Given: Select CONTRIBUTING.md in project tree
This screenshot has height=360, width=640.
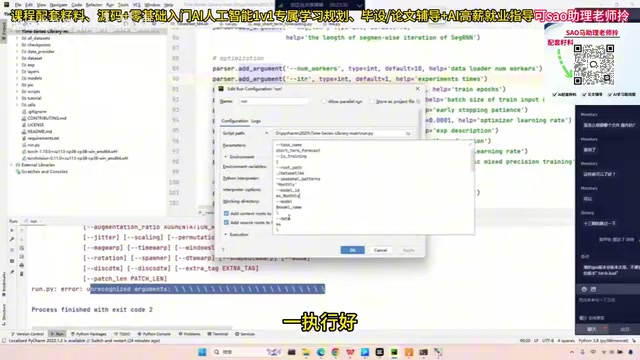Looking at the screenshot, I should [47, 118].
